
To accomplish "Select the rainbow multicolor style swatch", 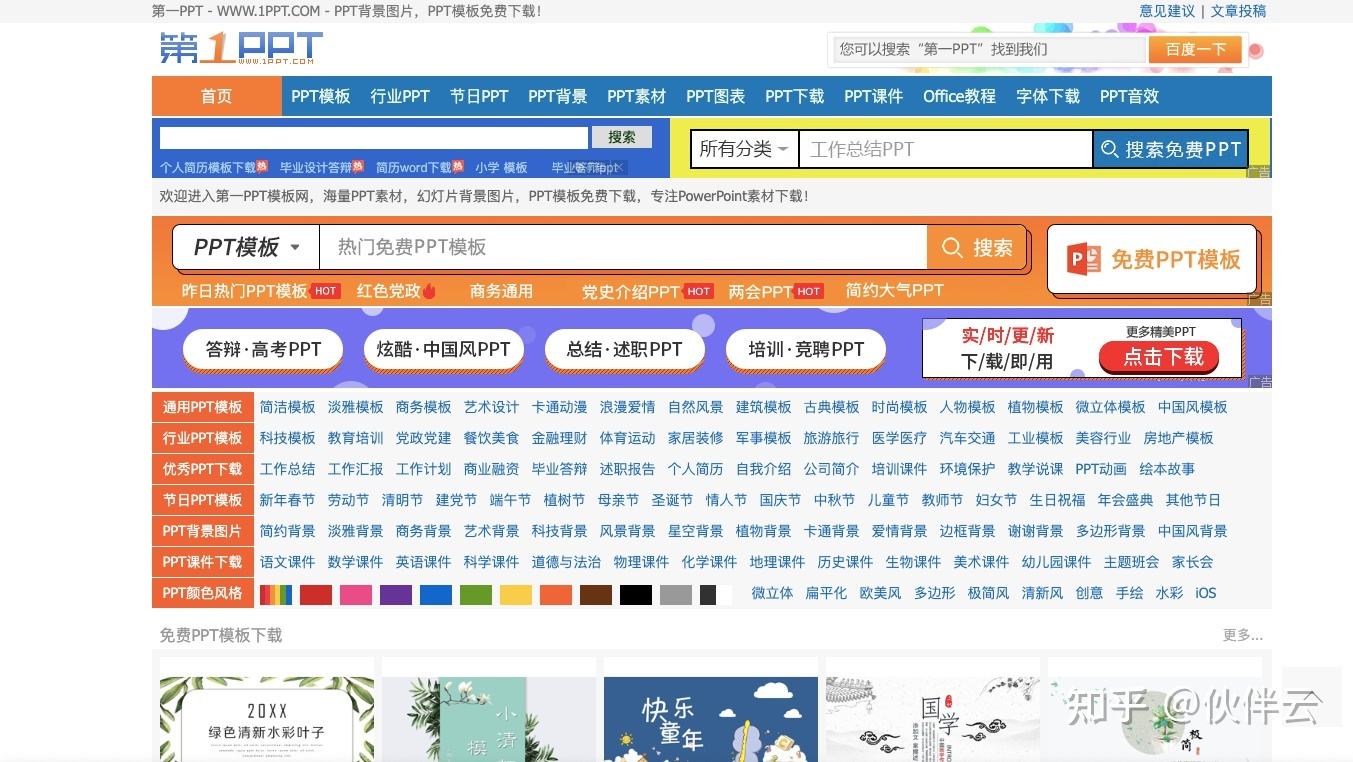I will click(276, 595).
